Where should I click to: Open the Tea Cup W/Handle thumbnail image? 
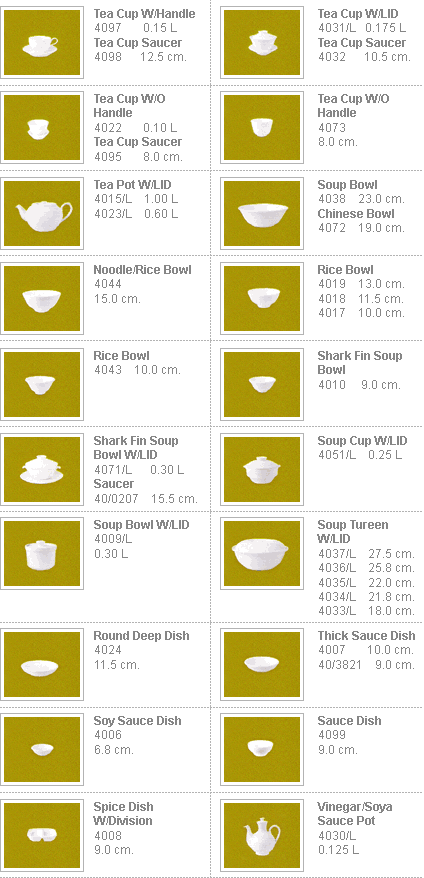(42, 43)
